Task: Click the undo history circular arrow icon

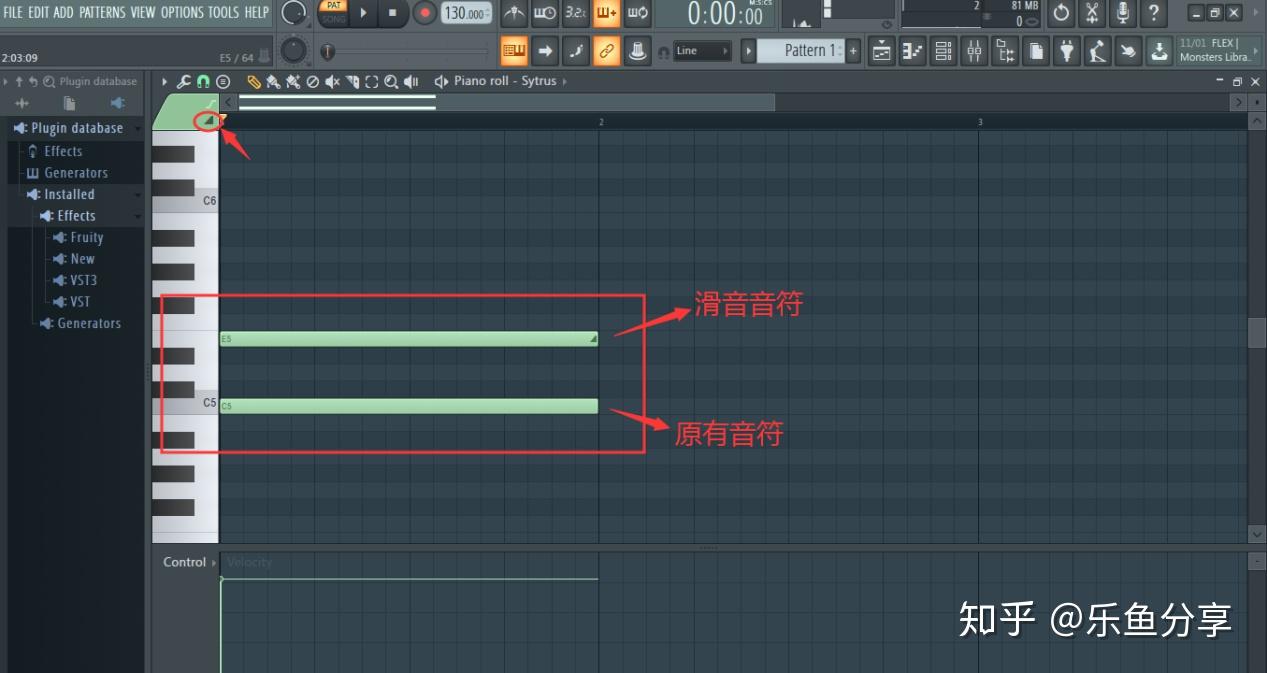Action: pyautogui.click(x=1062, y=13)
